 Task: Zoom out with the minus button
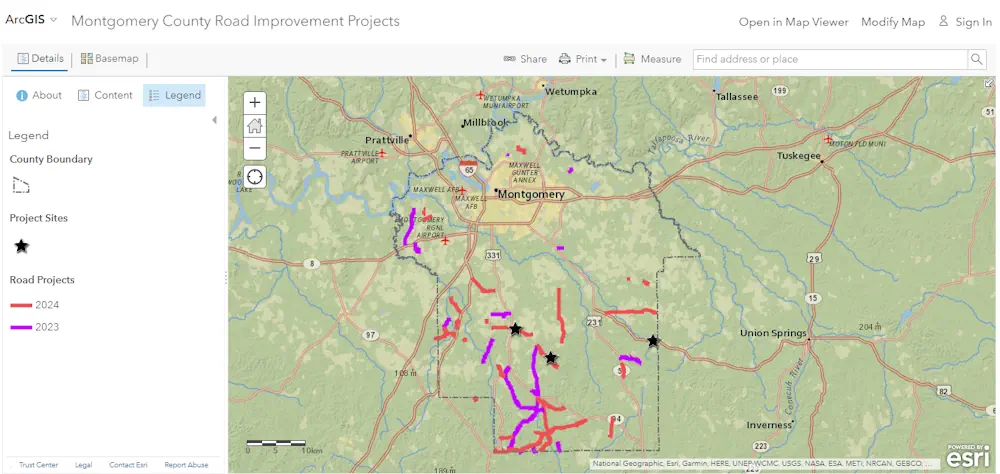click(x=255, y=149)
